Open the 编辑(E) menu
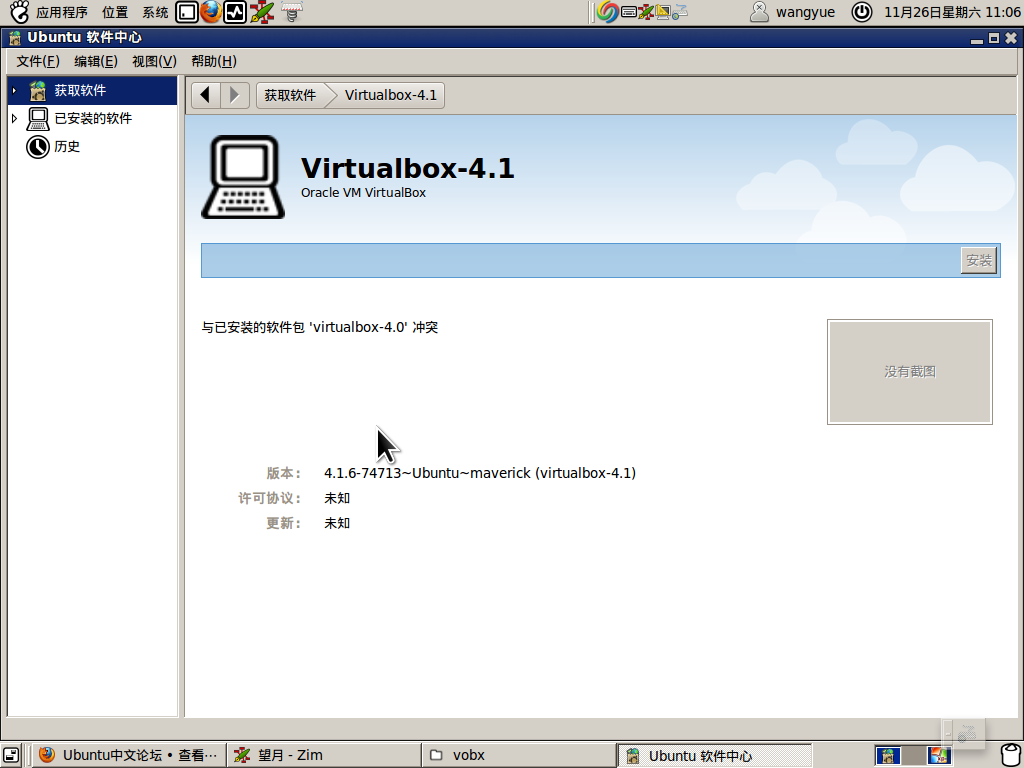Viewport: 1024px width, 768px height. 96,61
